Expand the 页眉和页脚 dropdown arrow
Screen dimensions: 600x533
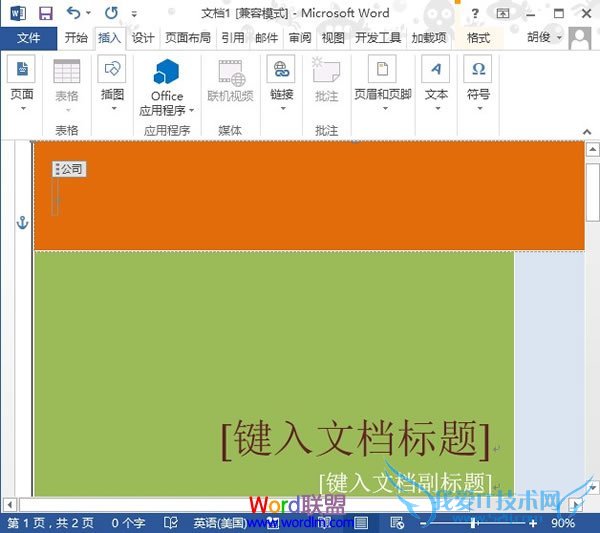(385, 109)
